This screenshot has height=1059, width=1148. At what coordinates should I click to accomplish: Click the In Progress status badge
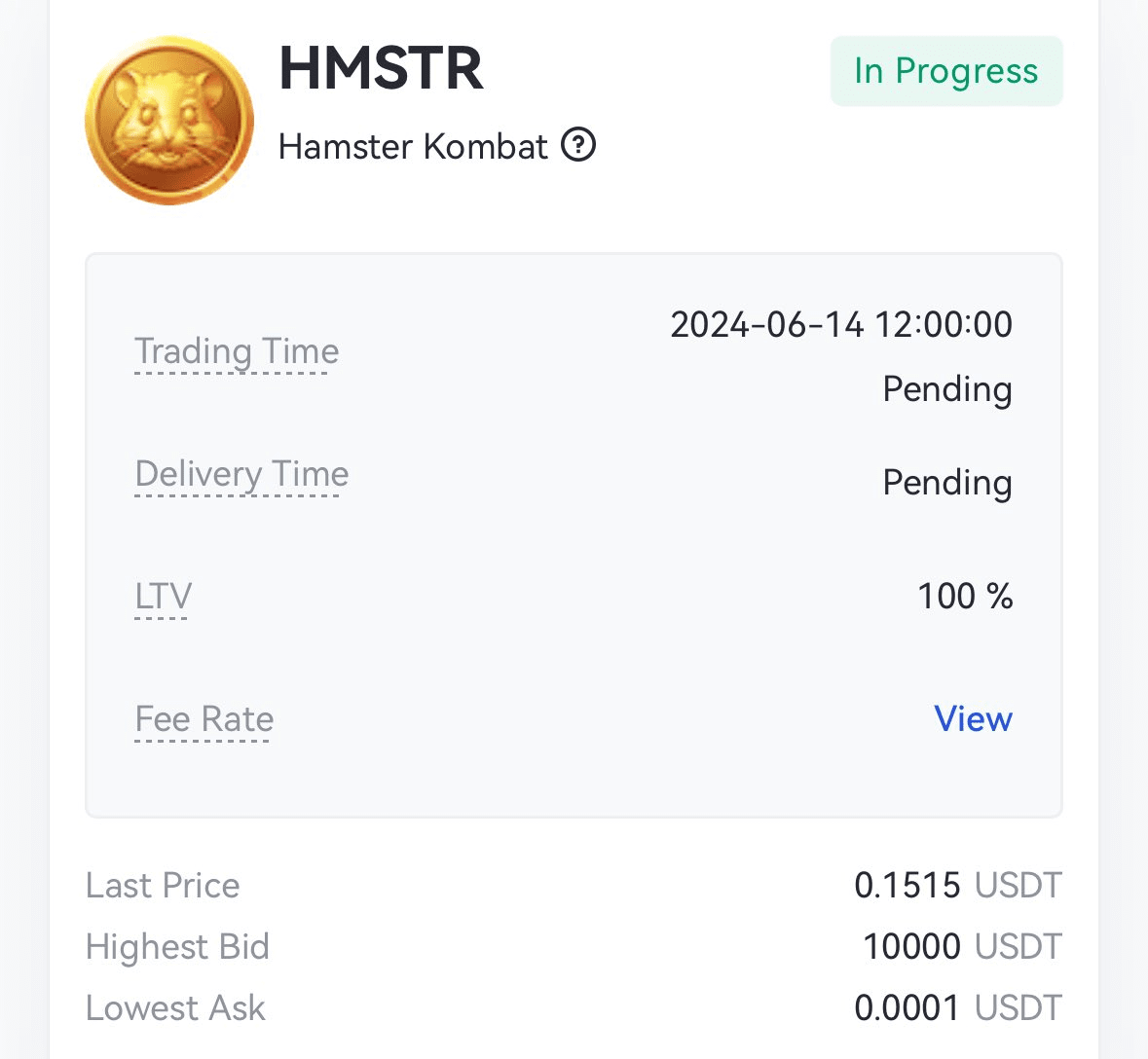click(945, 71)
